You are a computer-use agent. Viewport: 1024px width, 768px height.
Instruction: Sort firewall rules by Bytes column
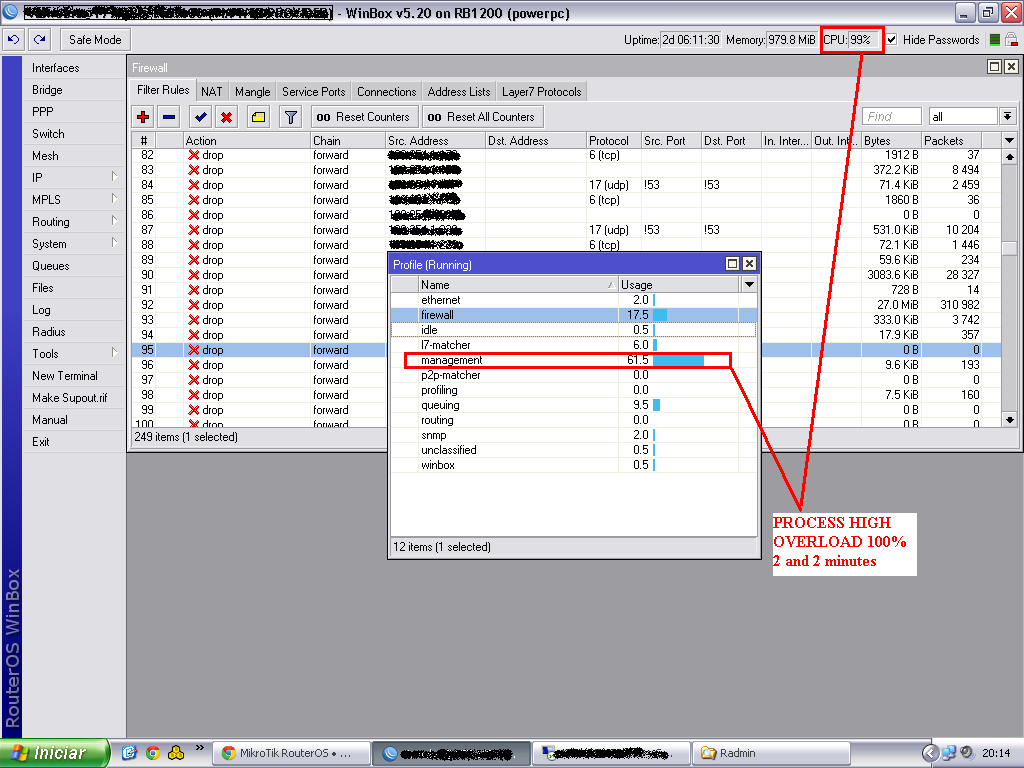[x=891, y=140]
